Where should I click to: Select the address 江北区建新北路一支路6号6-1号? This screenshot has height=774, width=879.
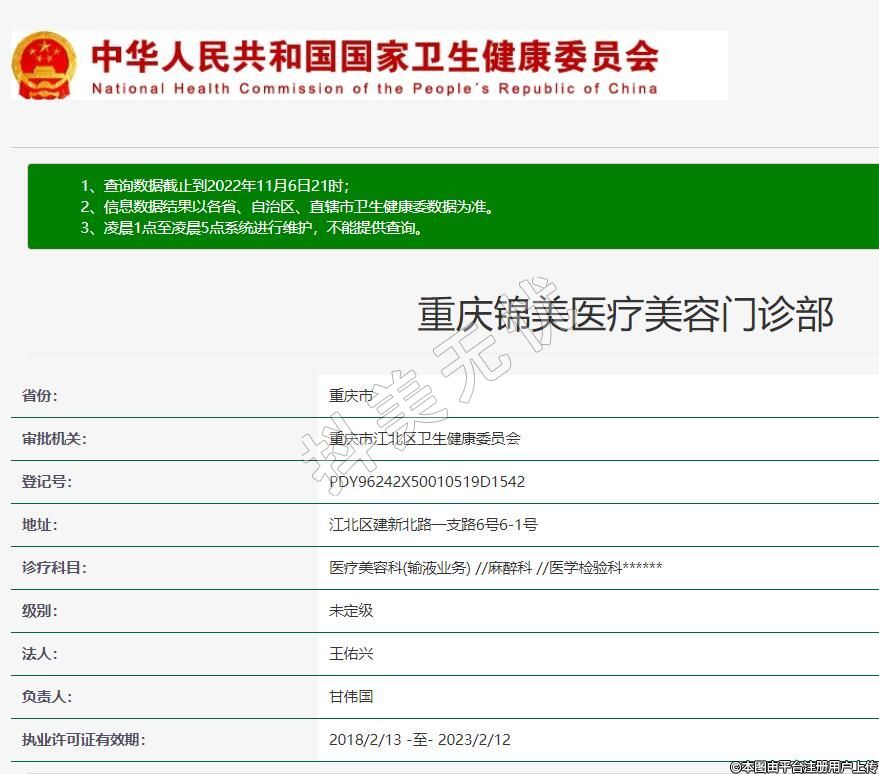click(x=433, y=525)
